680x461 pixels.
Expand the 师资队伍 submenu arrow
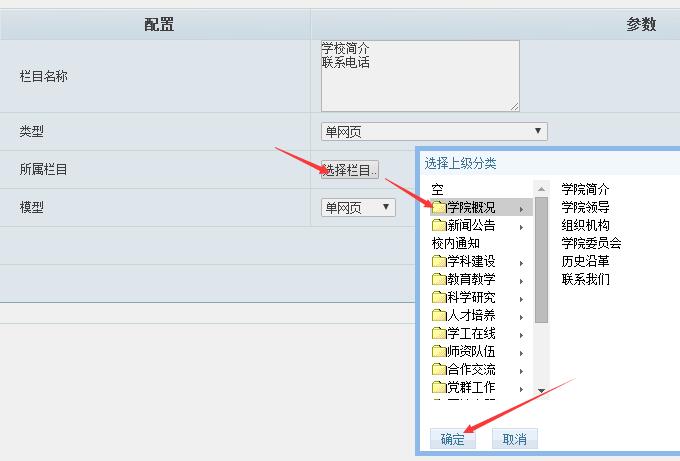pos(521,353)
